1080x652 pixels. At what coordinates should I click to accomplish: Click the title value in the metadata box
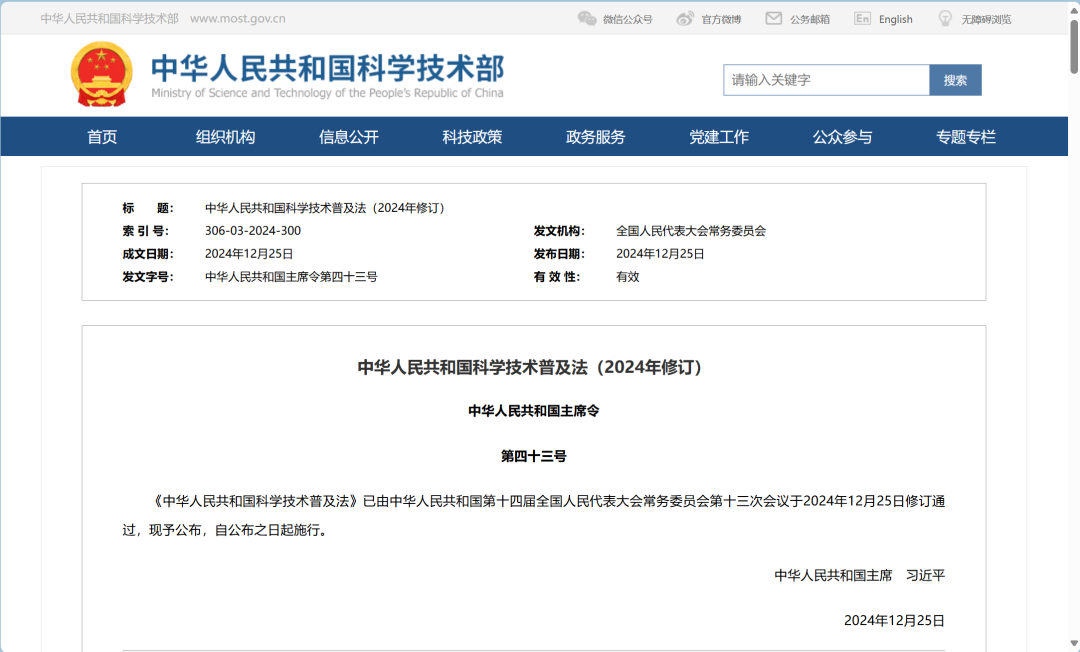click(x=327, y=208)
